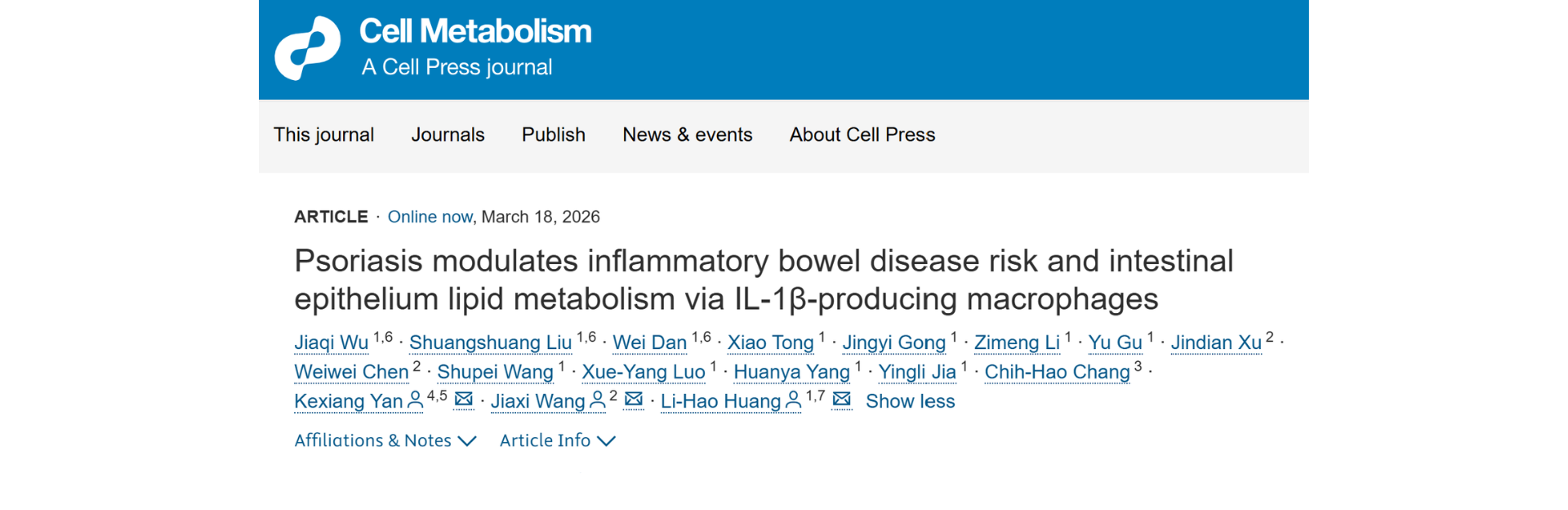The width and height of the screenshot is (1568, 510).
Task: Expand the Article Info section
Action: [x=557, y=441]
